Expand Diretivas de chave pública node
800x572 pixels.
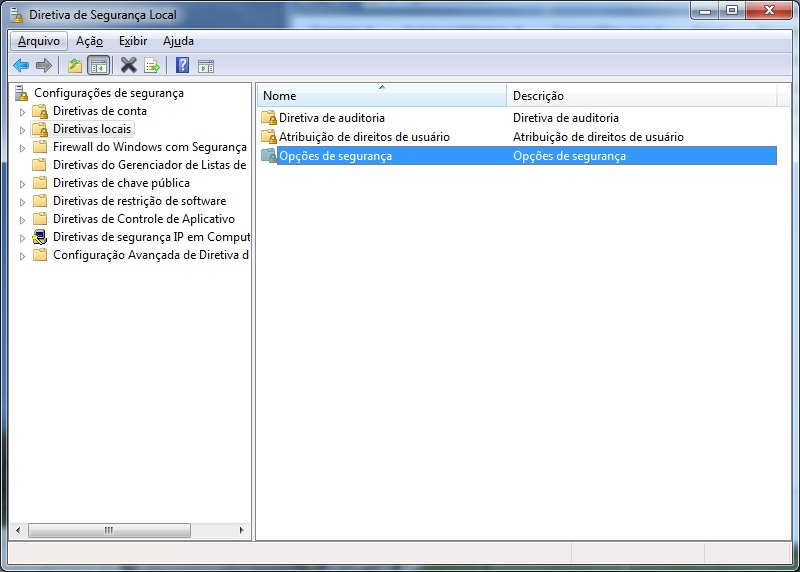tap(22, 184)
